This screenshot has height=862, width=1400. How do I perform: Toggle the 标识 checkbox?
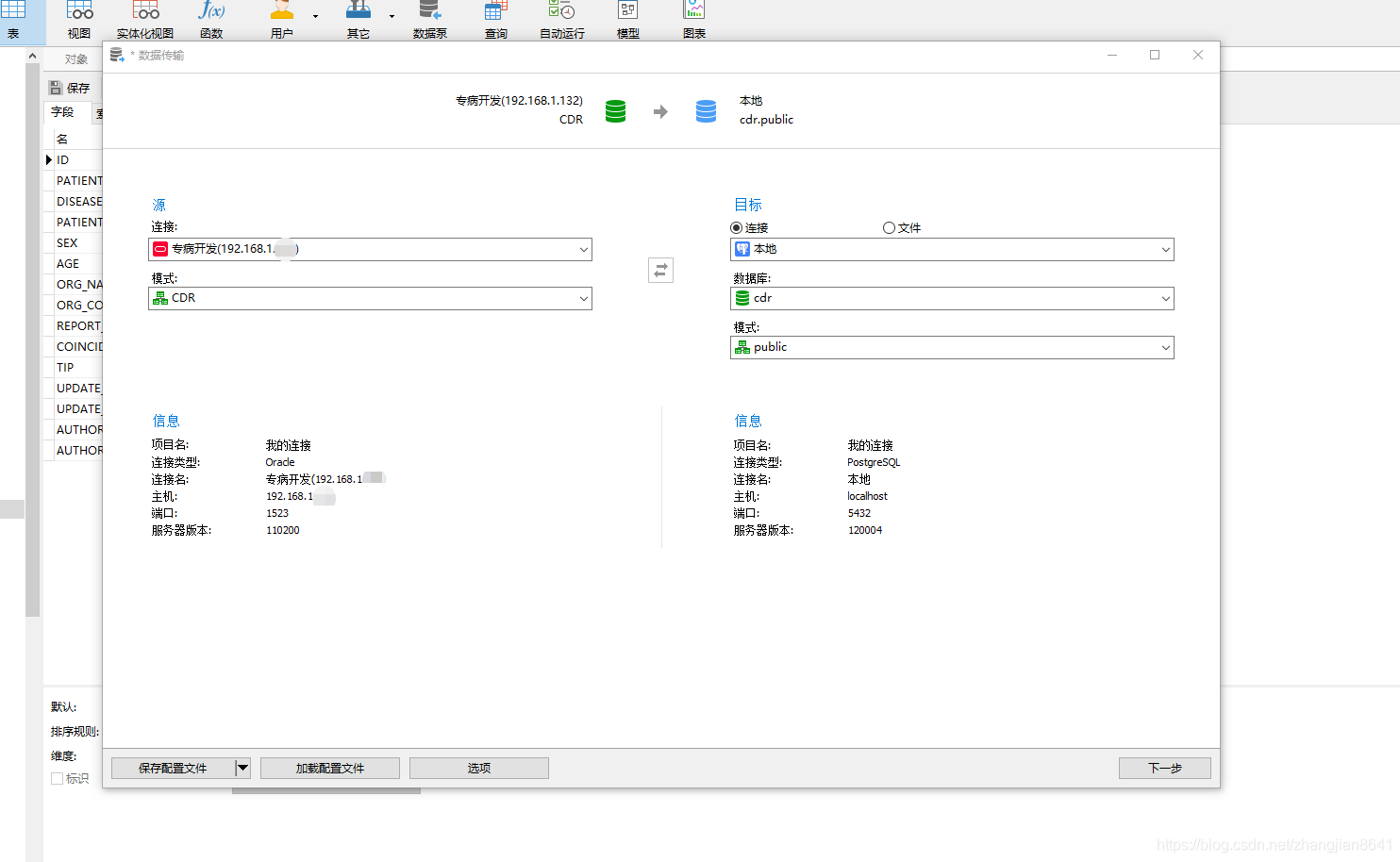[x=57, y=778]
